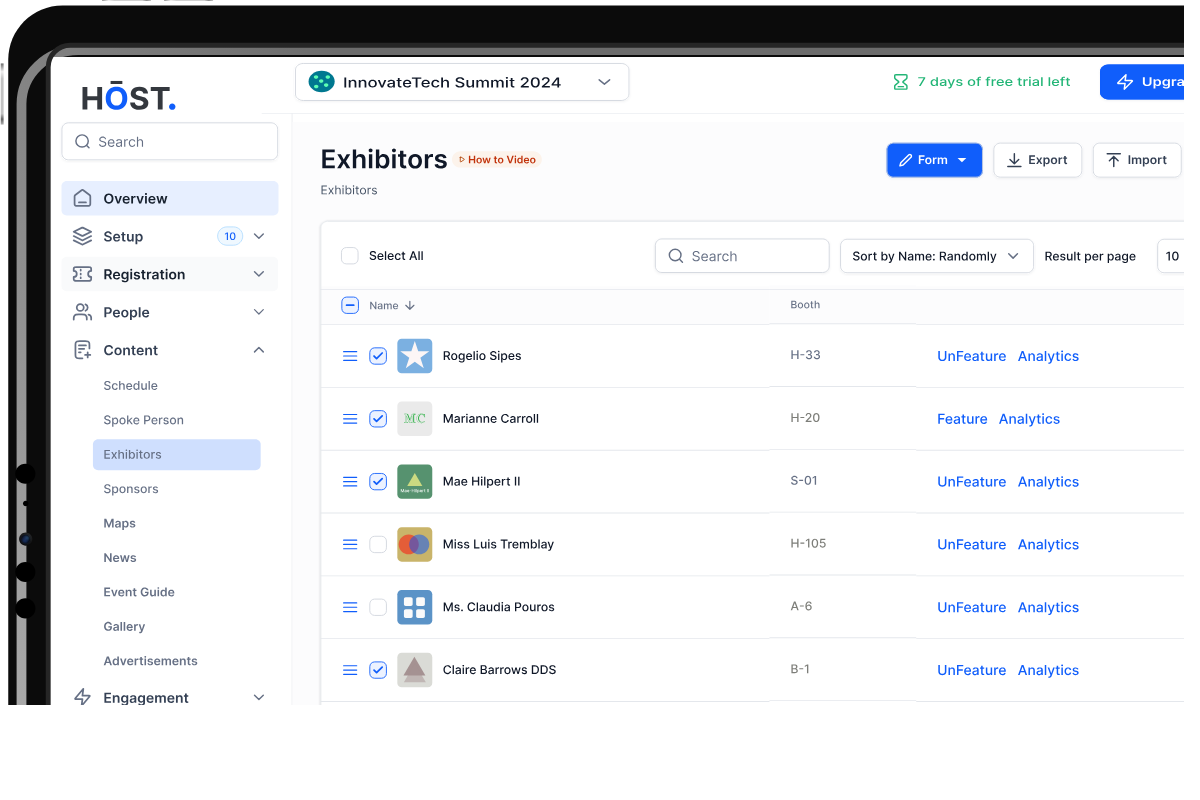Click UnFeature for Rogelio Sipes
The height and width of the screenshot is (800, 1200).
coord(971,356)
